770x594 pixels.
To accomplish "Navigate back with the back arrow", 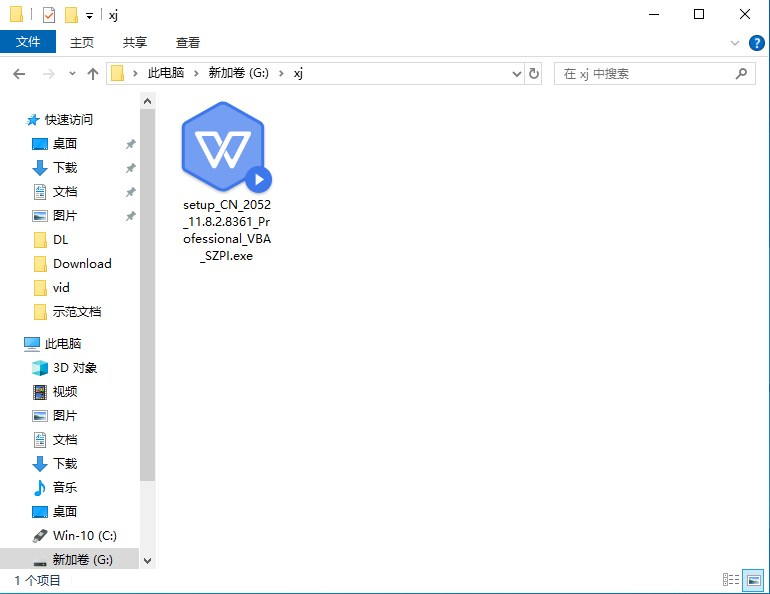I will coord(18,74).
